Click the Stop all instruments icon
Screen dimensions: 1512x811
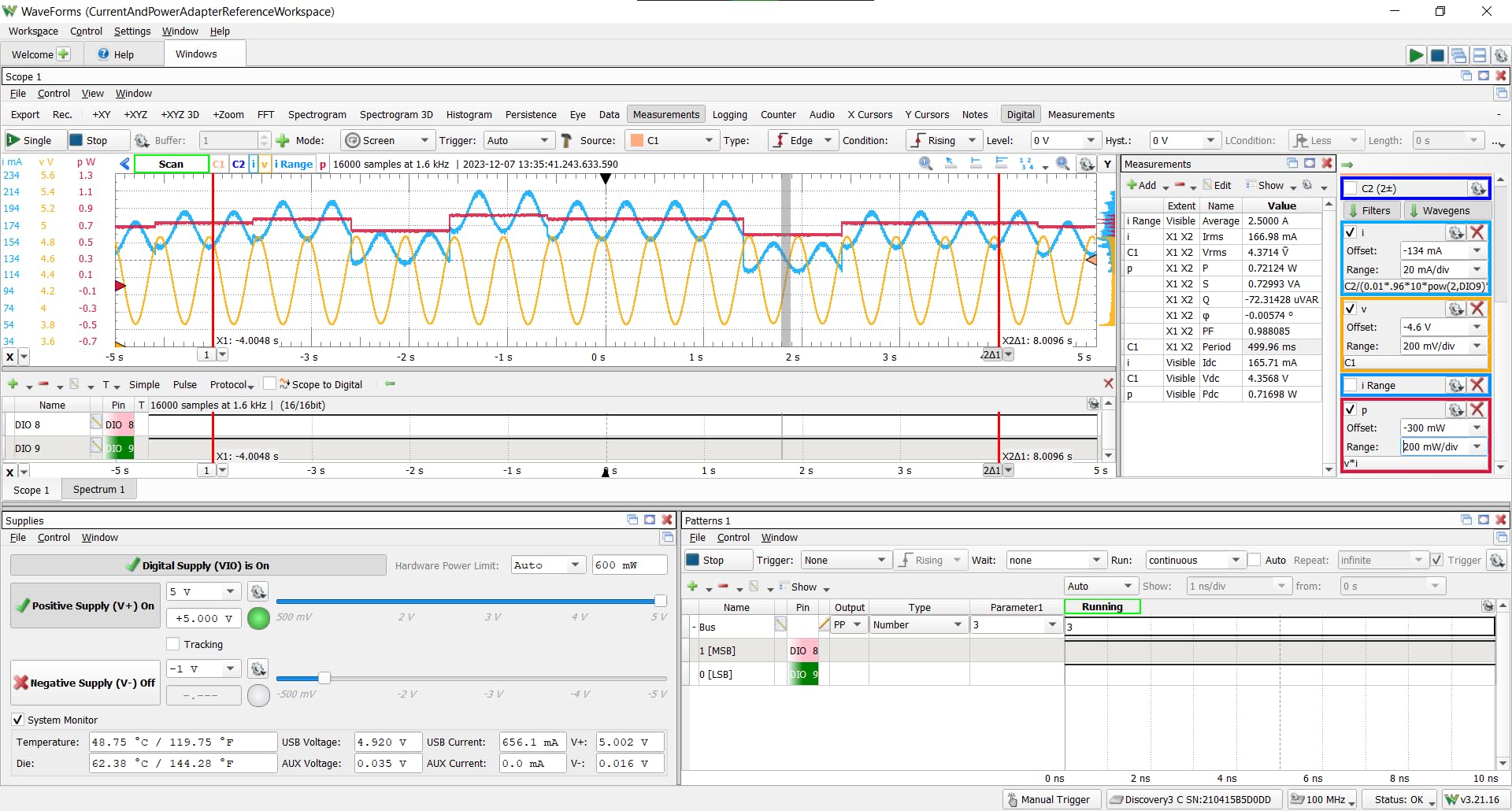(1437, 55)
